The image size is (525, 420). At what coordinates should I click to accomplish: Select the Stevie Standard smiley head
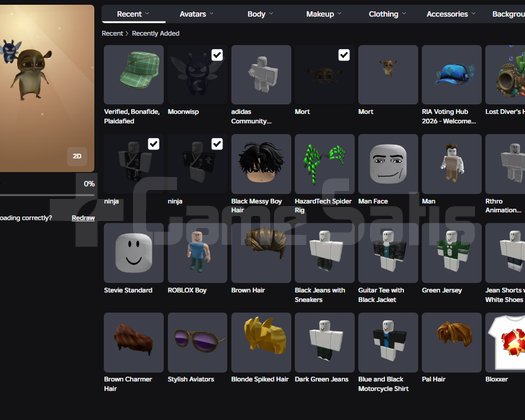pyautogui.click(x=134, y=253)
